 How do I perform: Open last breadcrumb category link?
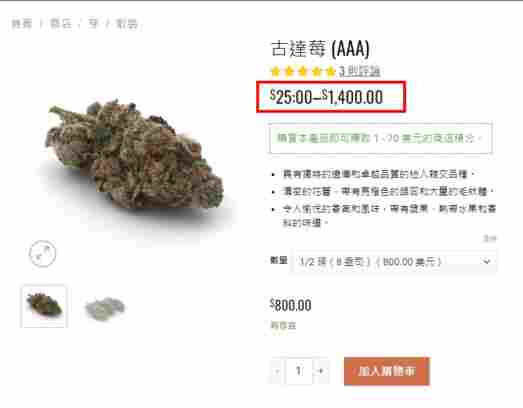(x=126, y=24)
